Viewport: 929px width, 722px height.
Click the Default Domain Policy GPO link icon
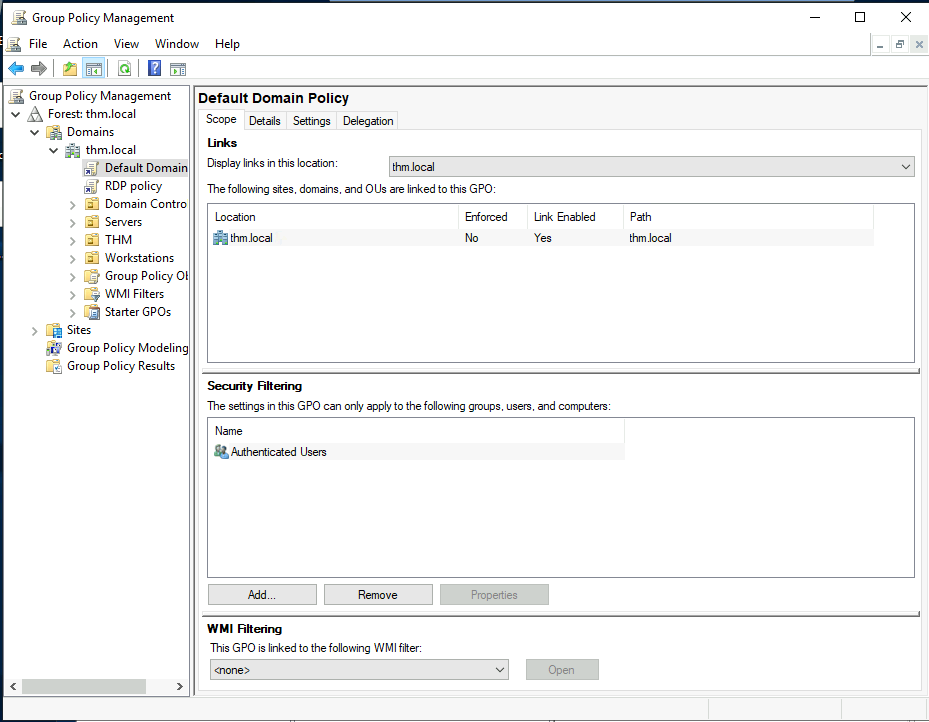click(x=91, y=168)
